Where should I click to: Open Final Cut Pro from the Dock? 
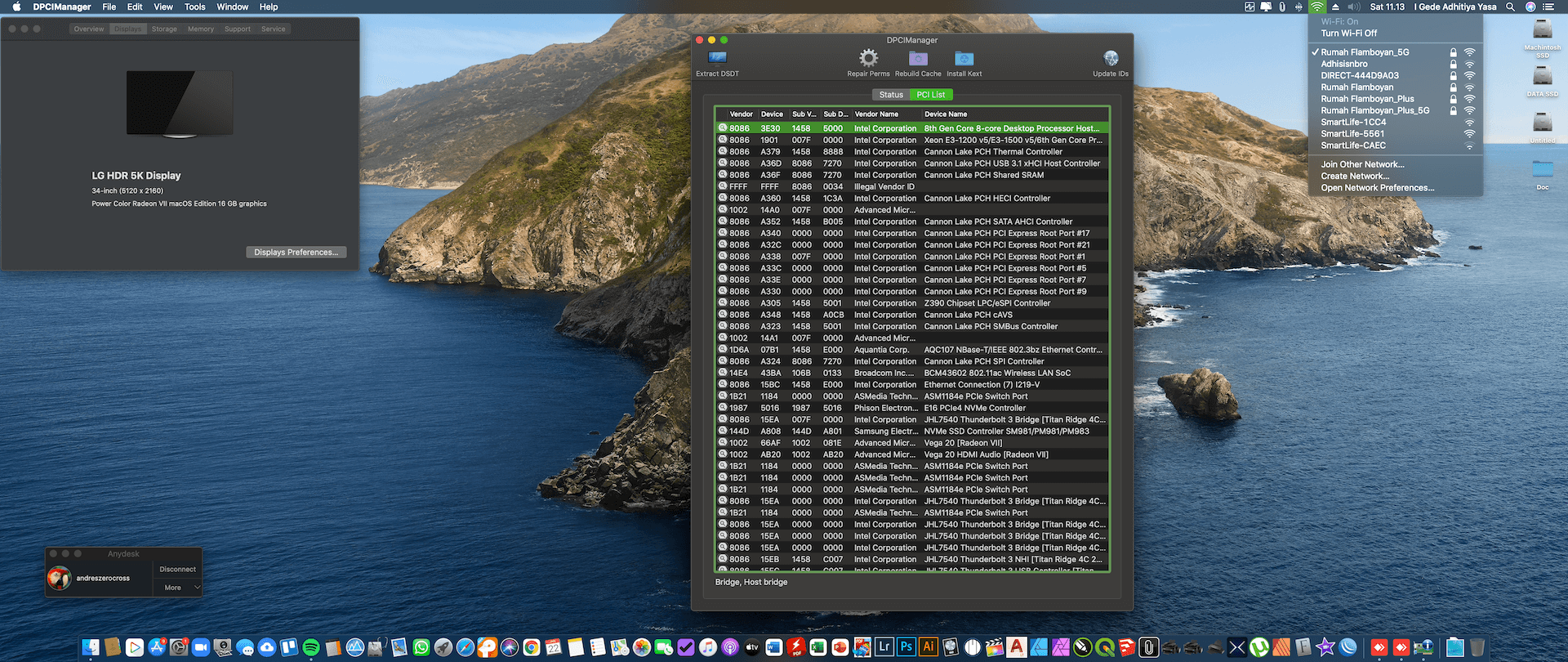[995, 647]
